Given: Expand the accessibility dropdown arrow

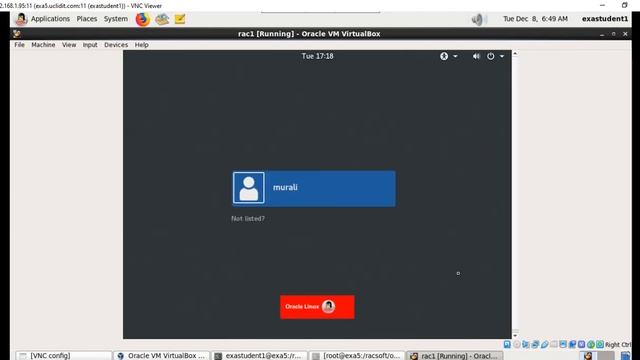Looking at the screenshot, I should (455, 56).
